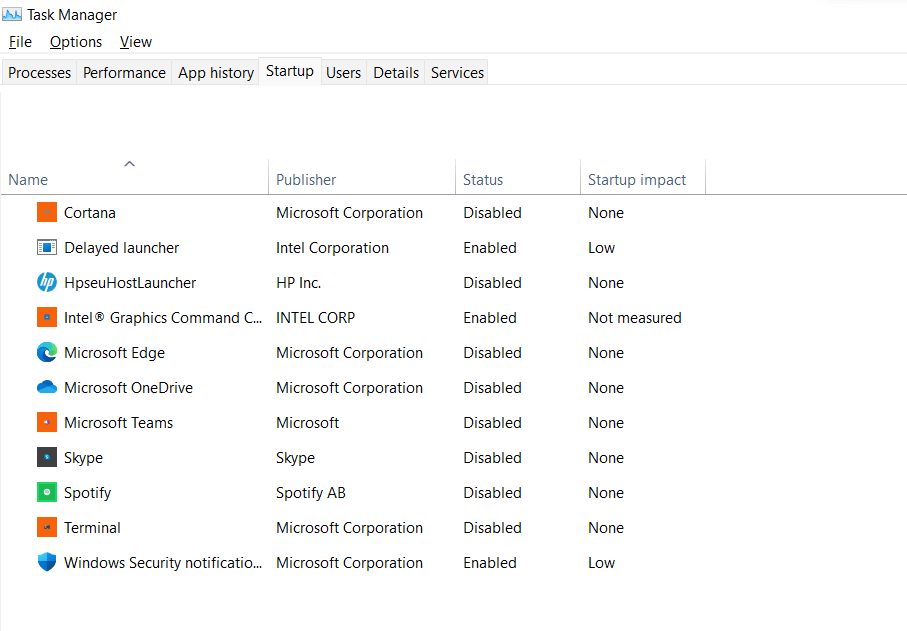Click Enabled status of Windows Security notification
This screenshot has height=631, width=907.
tap(490, 563)
